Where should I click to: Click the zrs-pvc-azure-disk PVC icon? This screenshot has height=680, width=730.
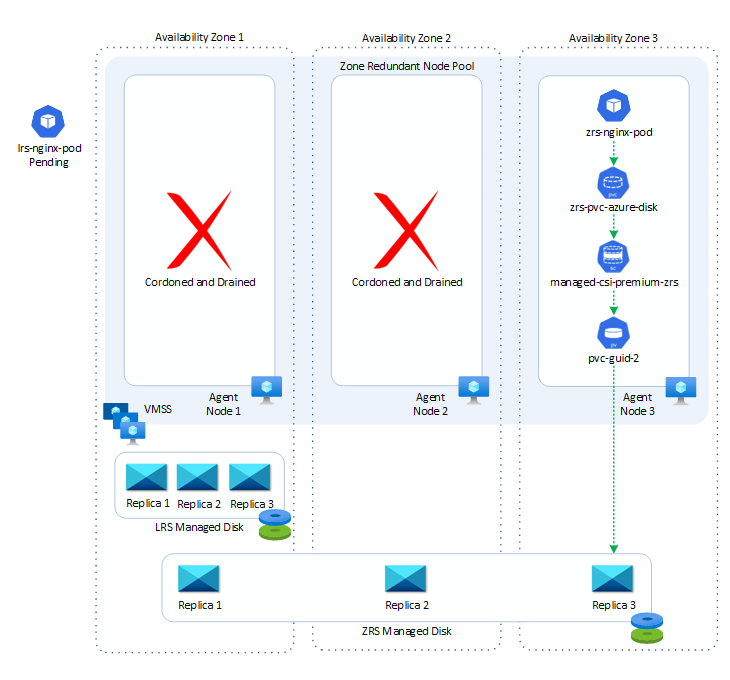click(x=613, y=183)
